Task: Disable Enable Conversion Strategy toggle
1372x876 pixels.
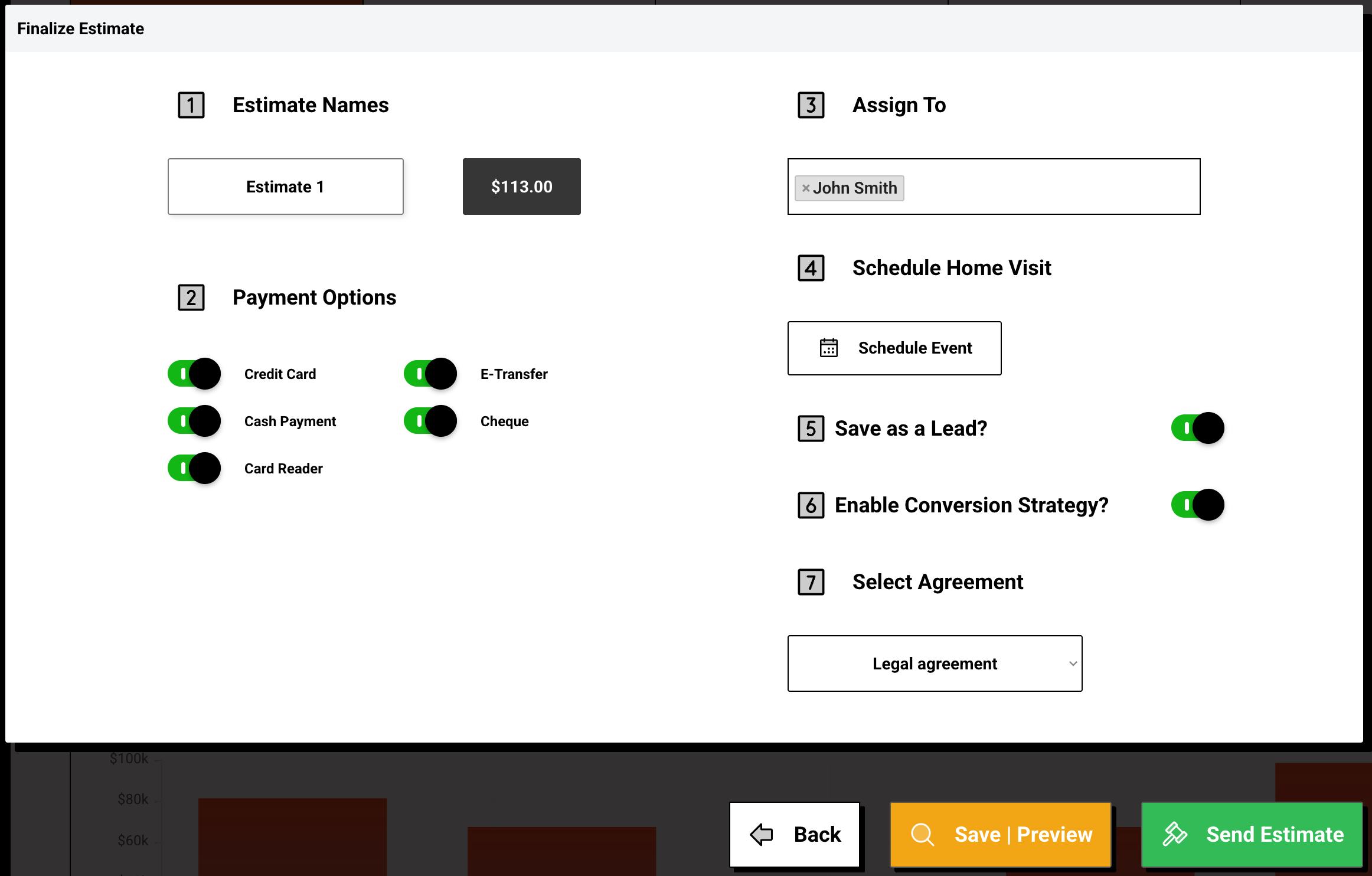Action: (1197, 505)
